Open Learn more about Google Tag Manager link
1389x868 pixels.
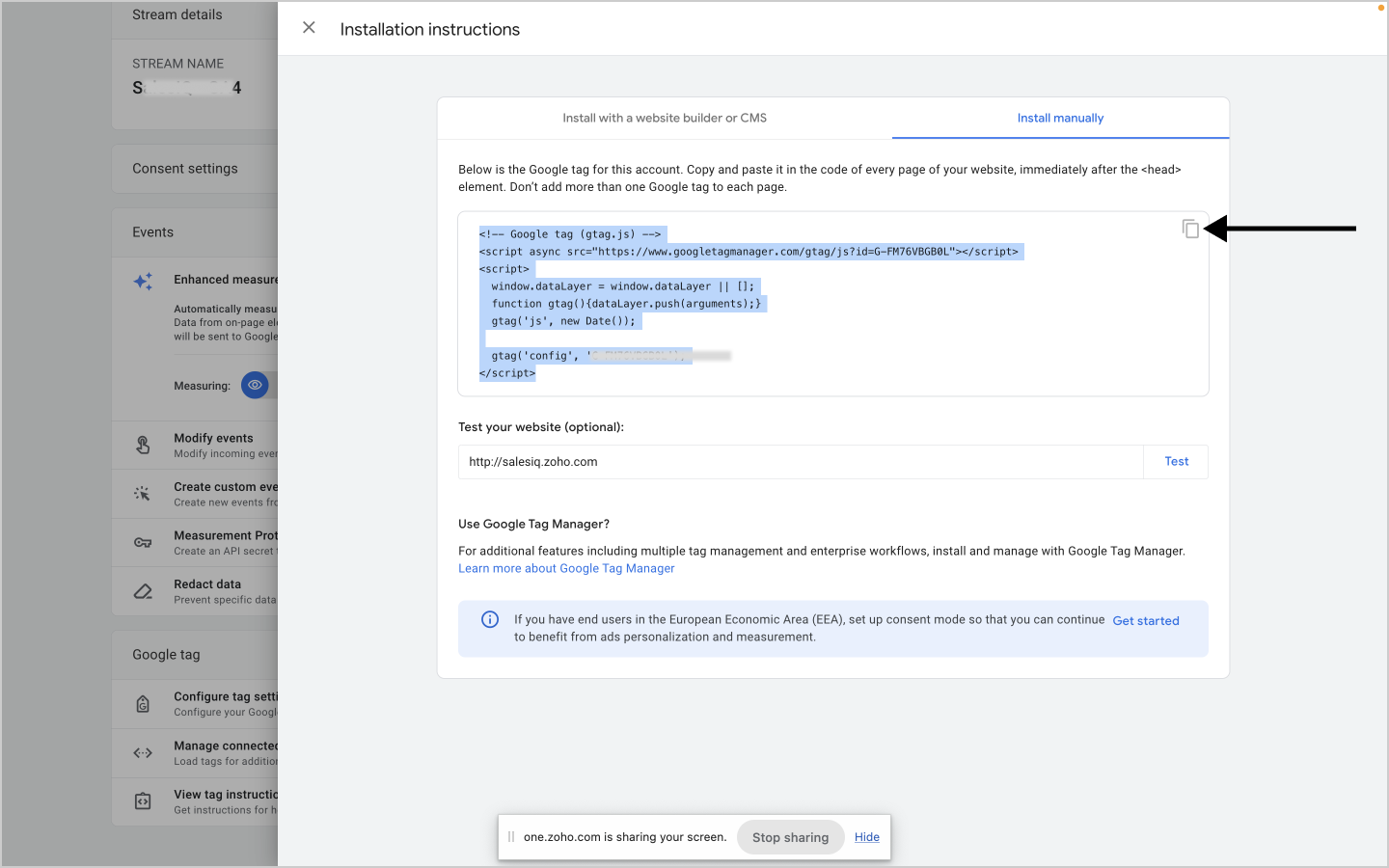pos(566,569)
